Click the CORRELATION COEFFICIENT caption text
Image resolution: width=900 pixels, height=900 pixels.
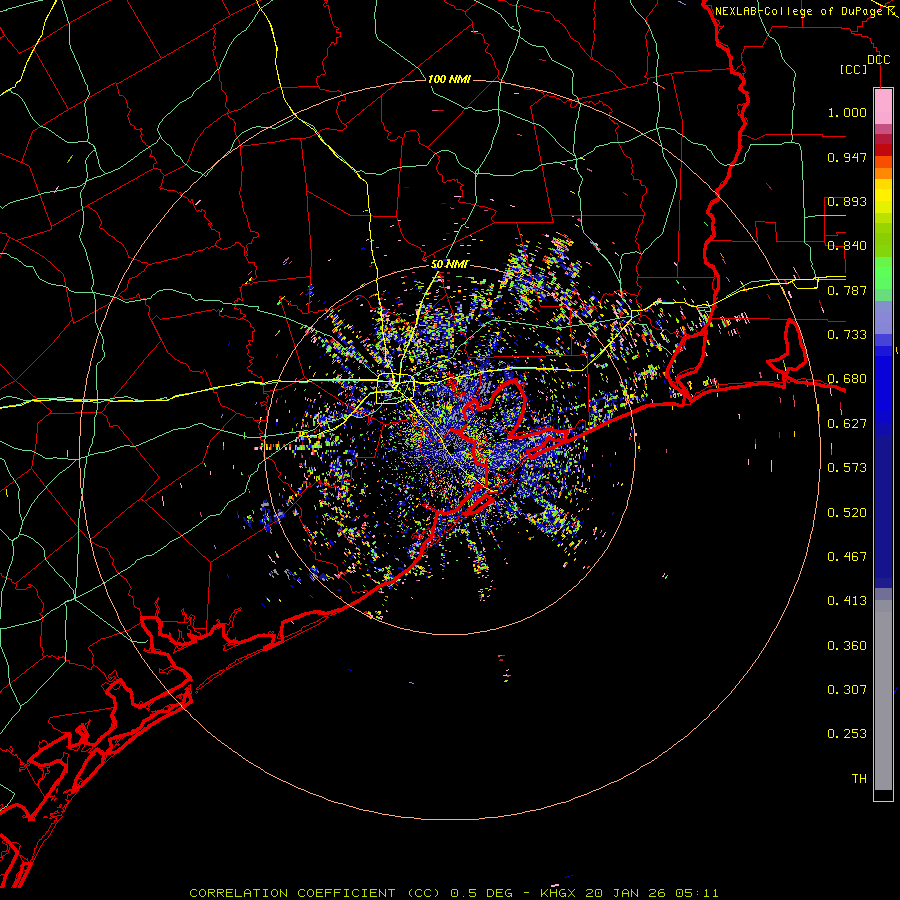292,893
